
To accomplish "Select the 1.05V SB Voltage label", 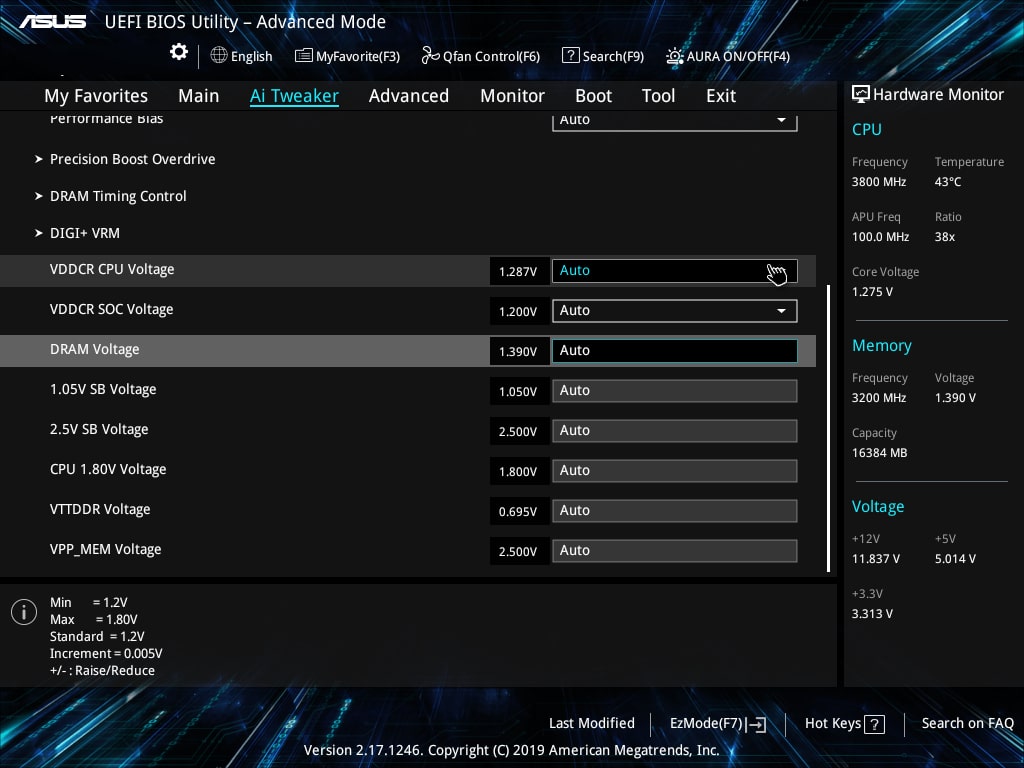I will tap(103, 390).
